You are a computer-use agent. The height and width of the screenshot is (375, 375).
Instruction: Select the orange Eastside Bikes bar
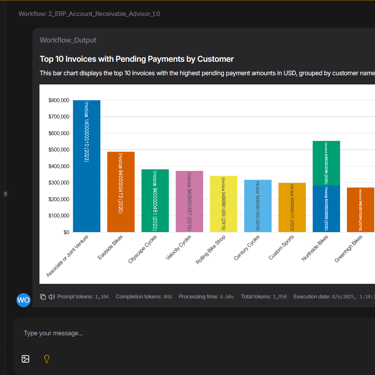121,192
